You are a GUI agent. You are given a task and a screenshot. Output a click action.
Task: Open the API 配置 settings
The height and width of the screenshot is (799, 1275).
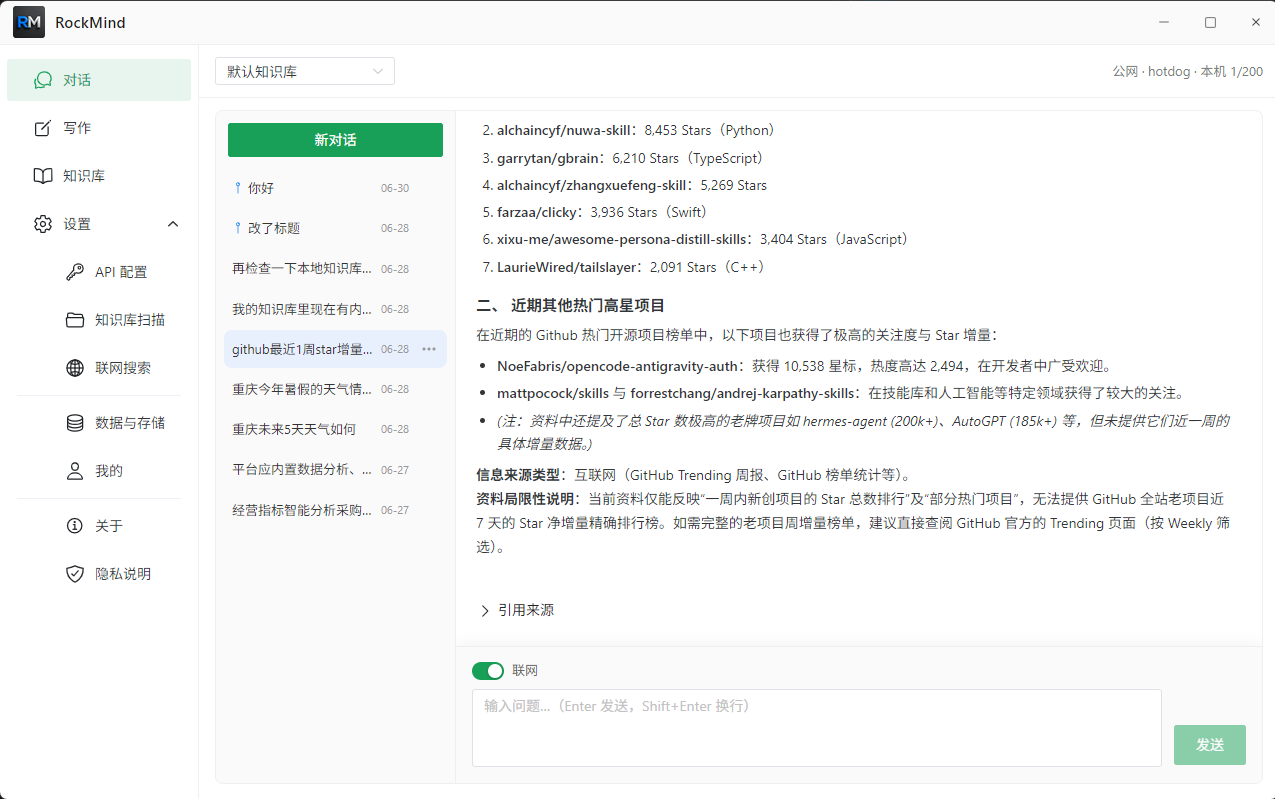click(x=99, y=272)
